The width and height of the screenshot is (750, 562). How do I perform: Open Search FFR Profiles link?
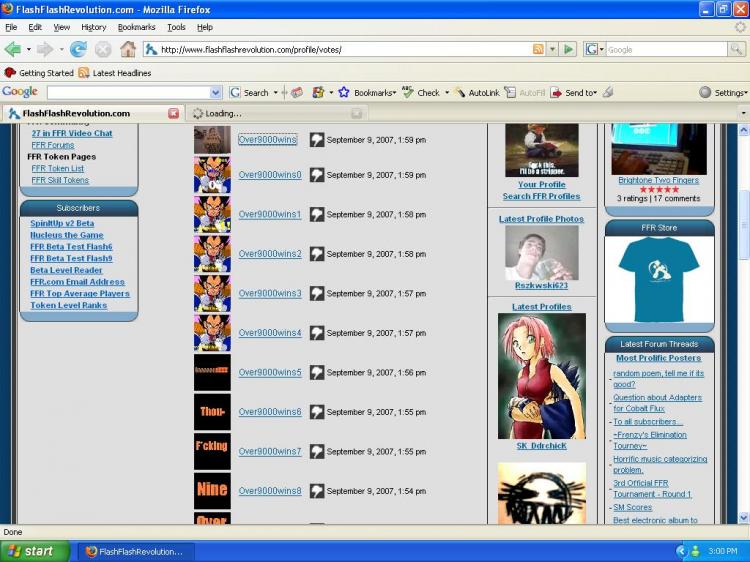click(x=541, y=197)
